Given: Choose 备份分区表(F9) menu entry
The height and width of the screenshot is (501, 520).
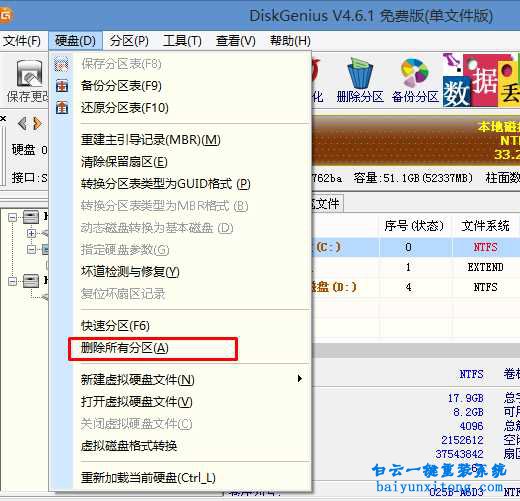Looking at the screenshot, I should [121, 86].
